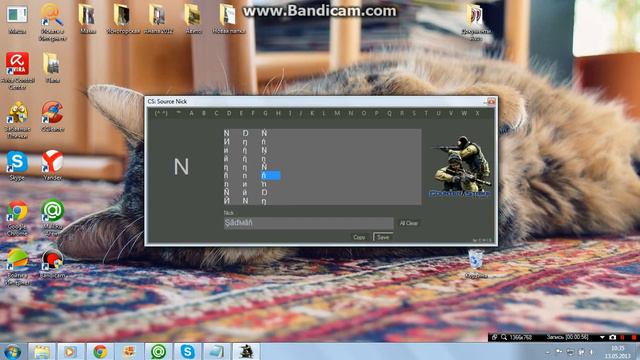The width and height of the screenshot is (640, 360).
Task: Open the folder icon below Avira row
Action: point(52,68)
